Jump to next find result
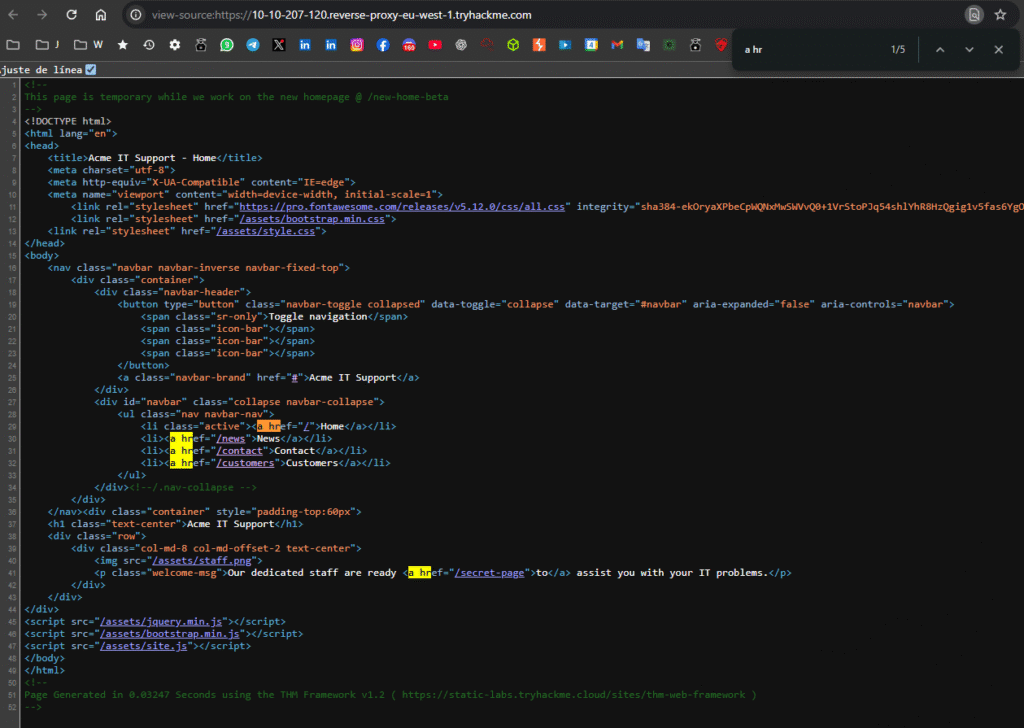Viewport: 1024px width, 728px height. (x=969, y=49)
